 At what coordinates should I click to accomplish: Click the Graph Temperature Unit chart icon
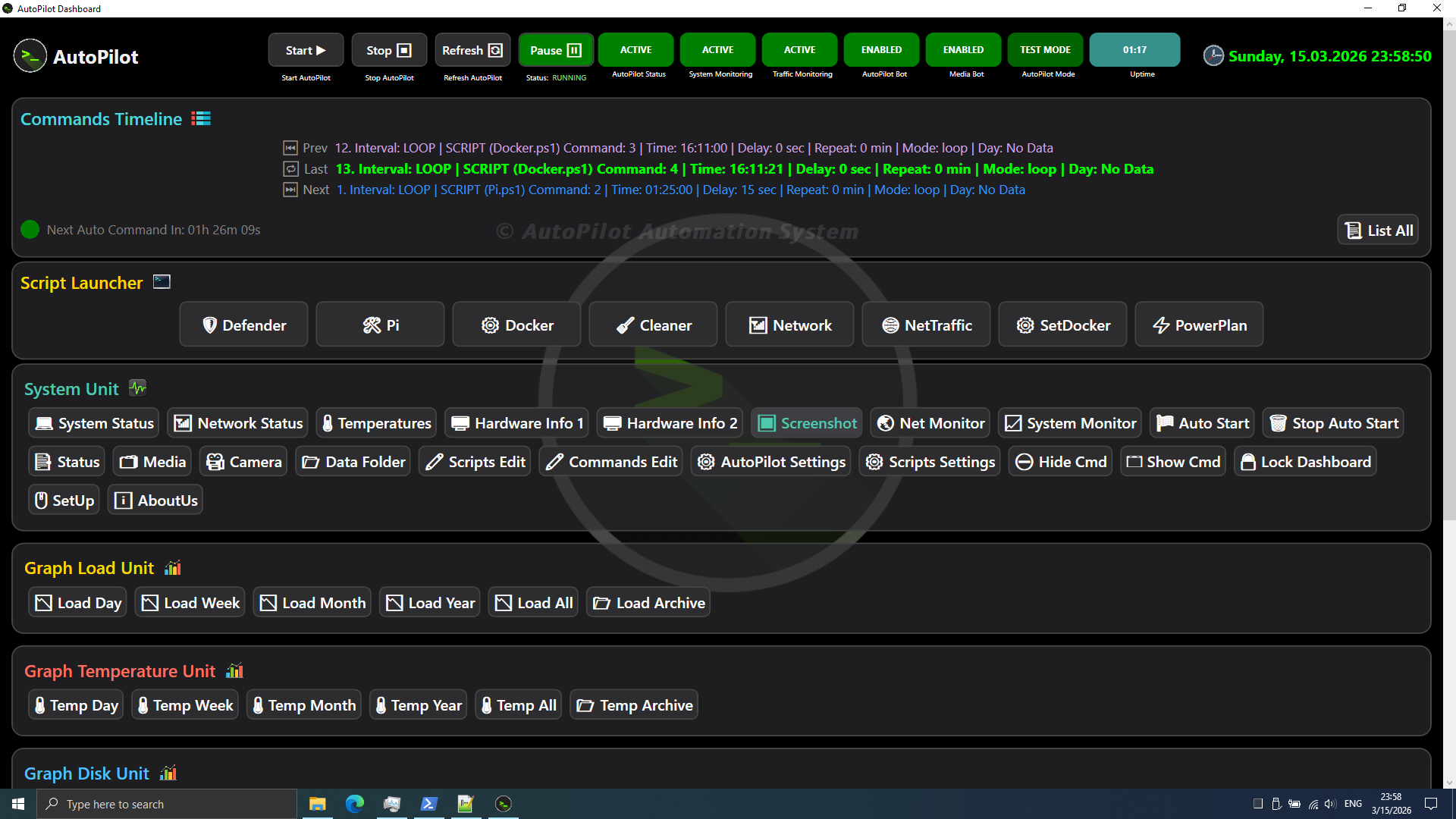pyautogui.click(x=234, y=671)
